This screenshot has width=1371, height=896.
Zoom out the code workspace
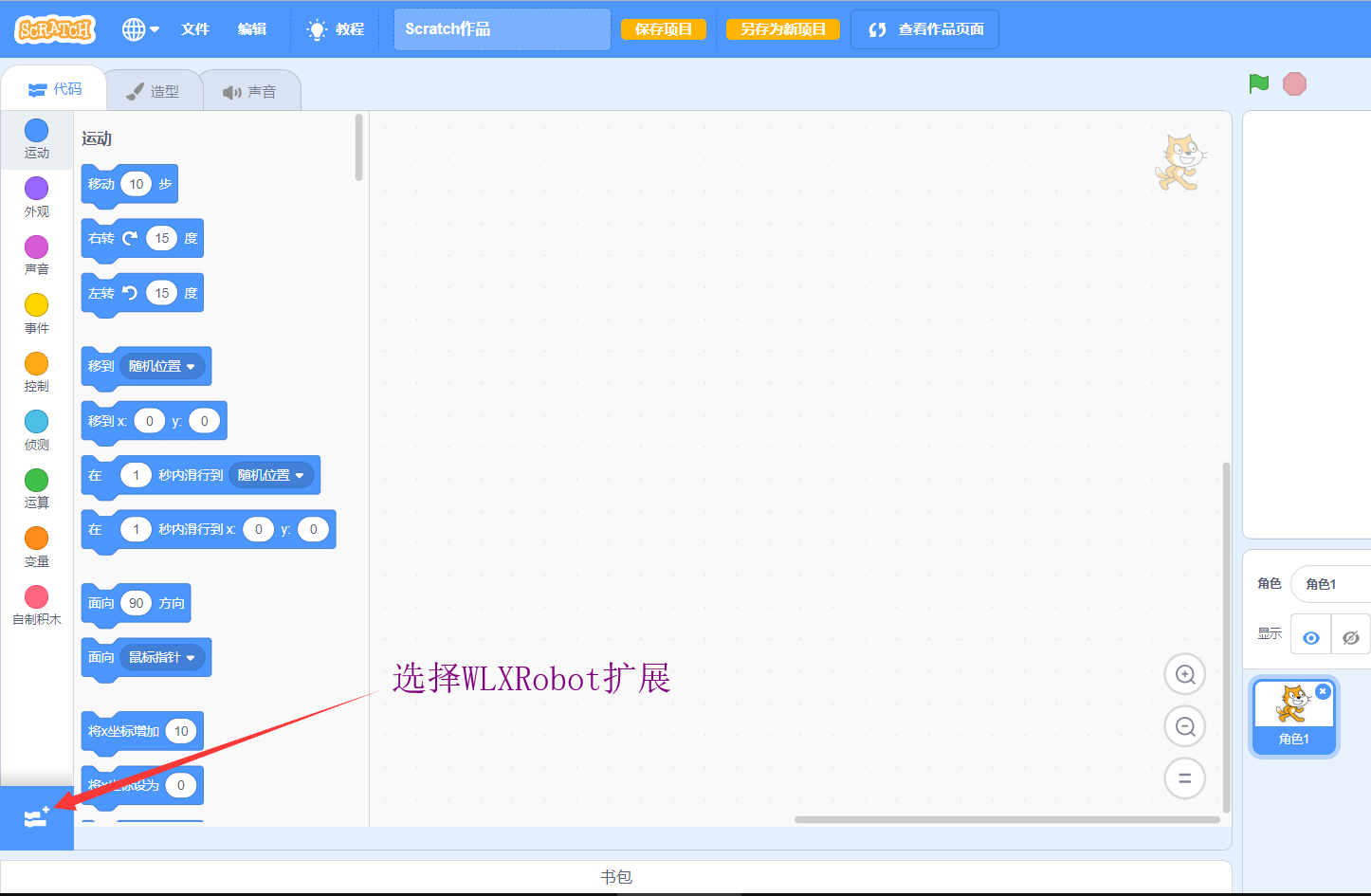click(x=1184, y=726)
